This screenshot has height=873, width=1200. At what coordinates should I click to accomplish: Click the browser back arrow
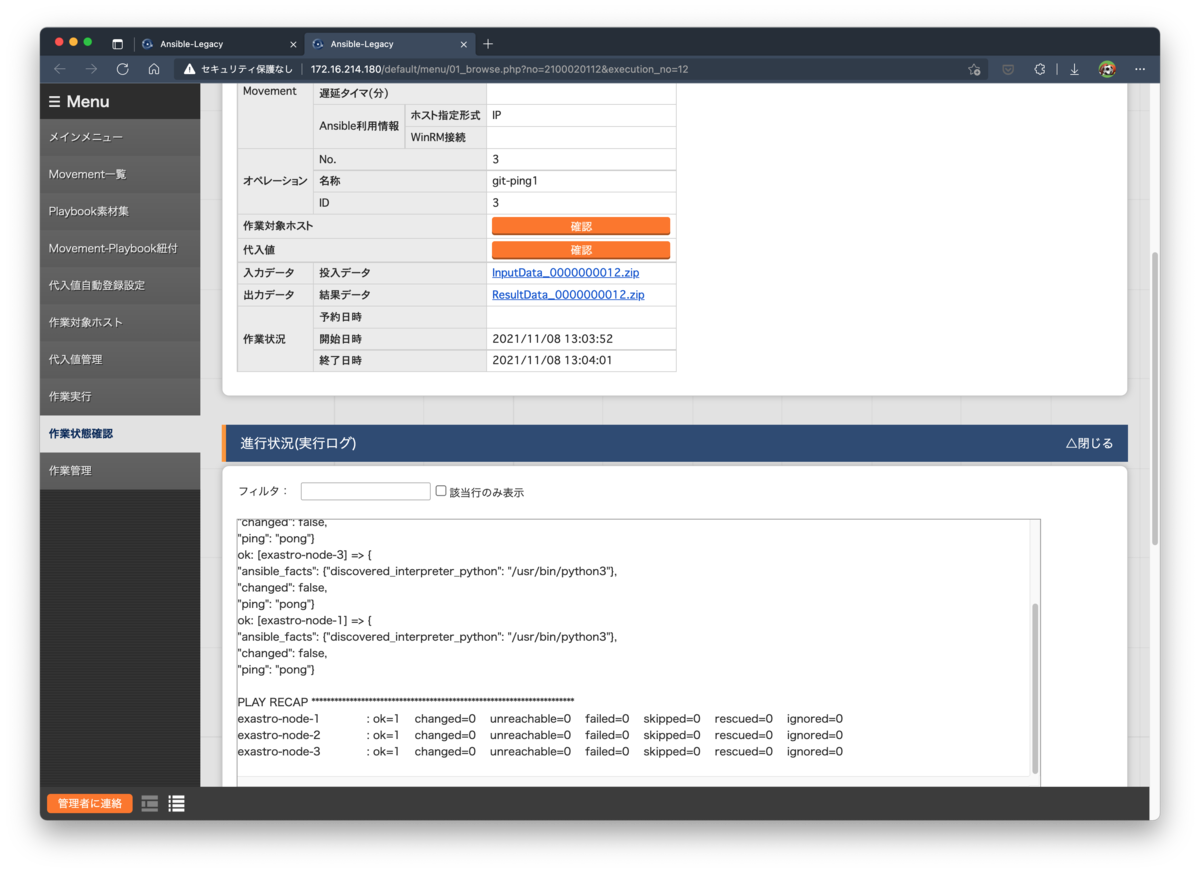pyautogui.click(x=60, y=69)
